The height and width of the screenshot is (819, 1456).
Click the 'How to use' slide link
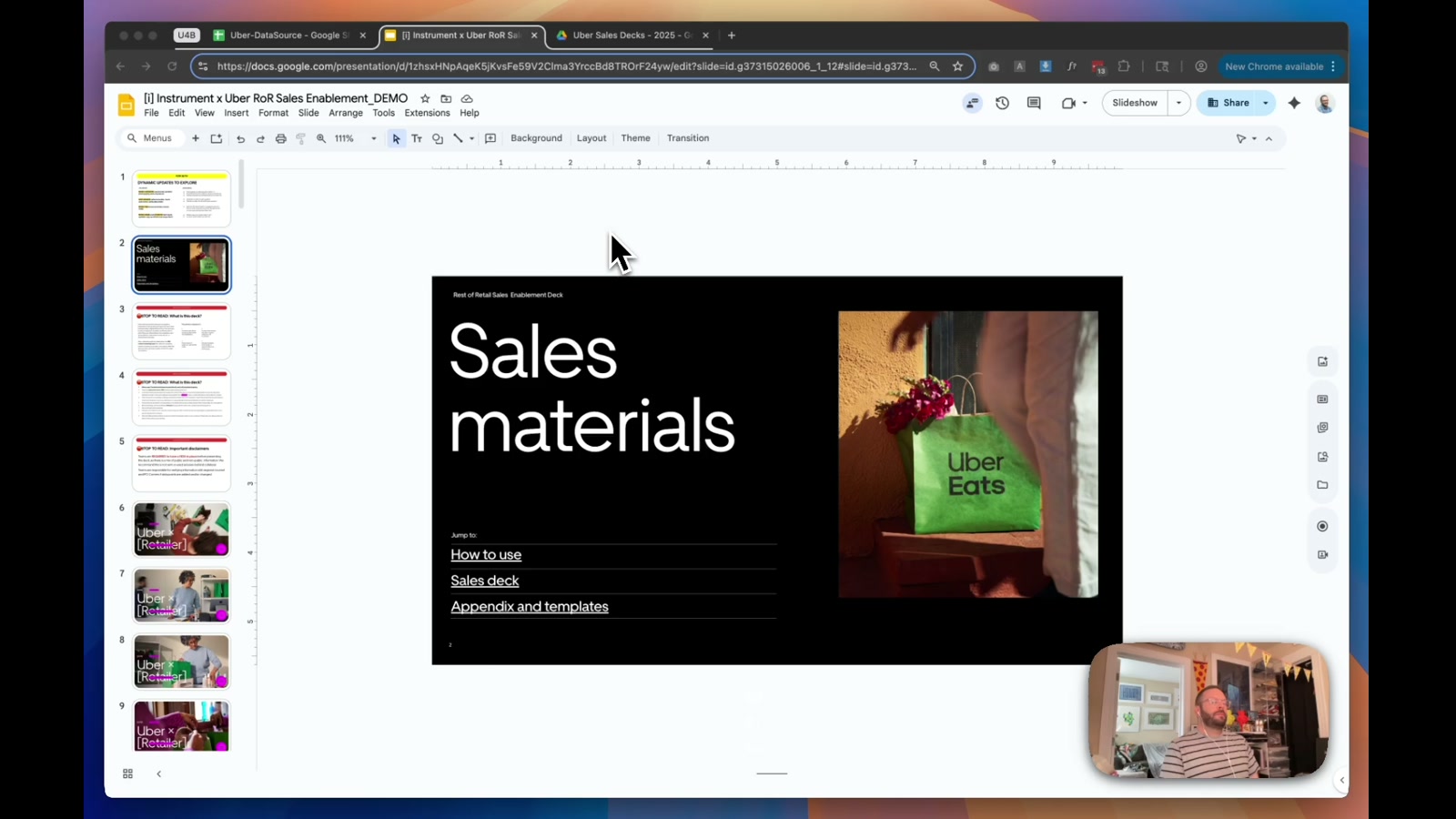(486, 554)
